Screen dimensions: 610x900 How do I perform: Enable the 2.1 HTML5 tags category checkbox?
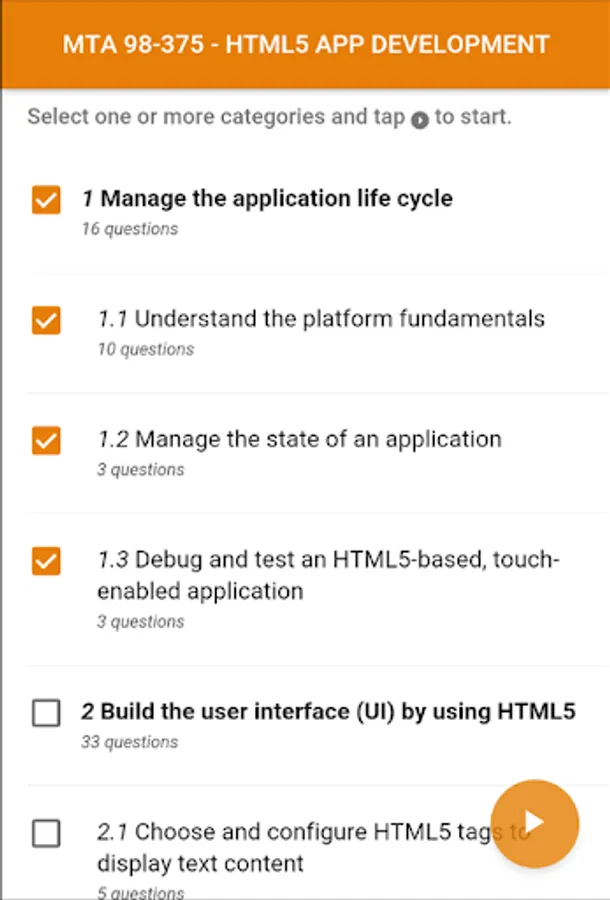coord(46,833)
